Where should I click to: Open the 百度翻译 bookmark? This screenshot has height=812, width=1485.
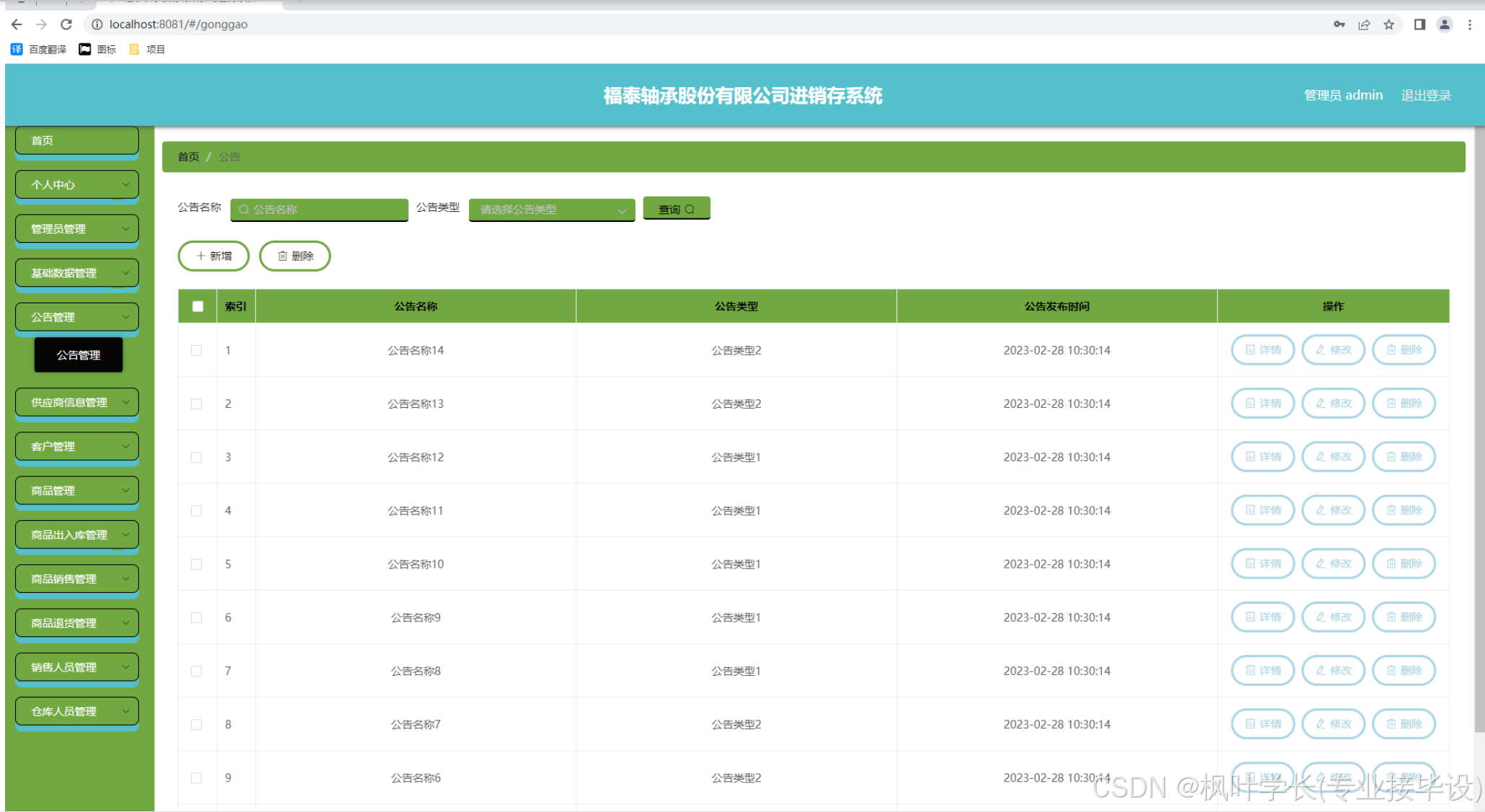click(39, 49)
